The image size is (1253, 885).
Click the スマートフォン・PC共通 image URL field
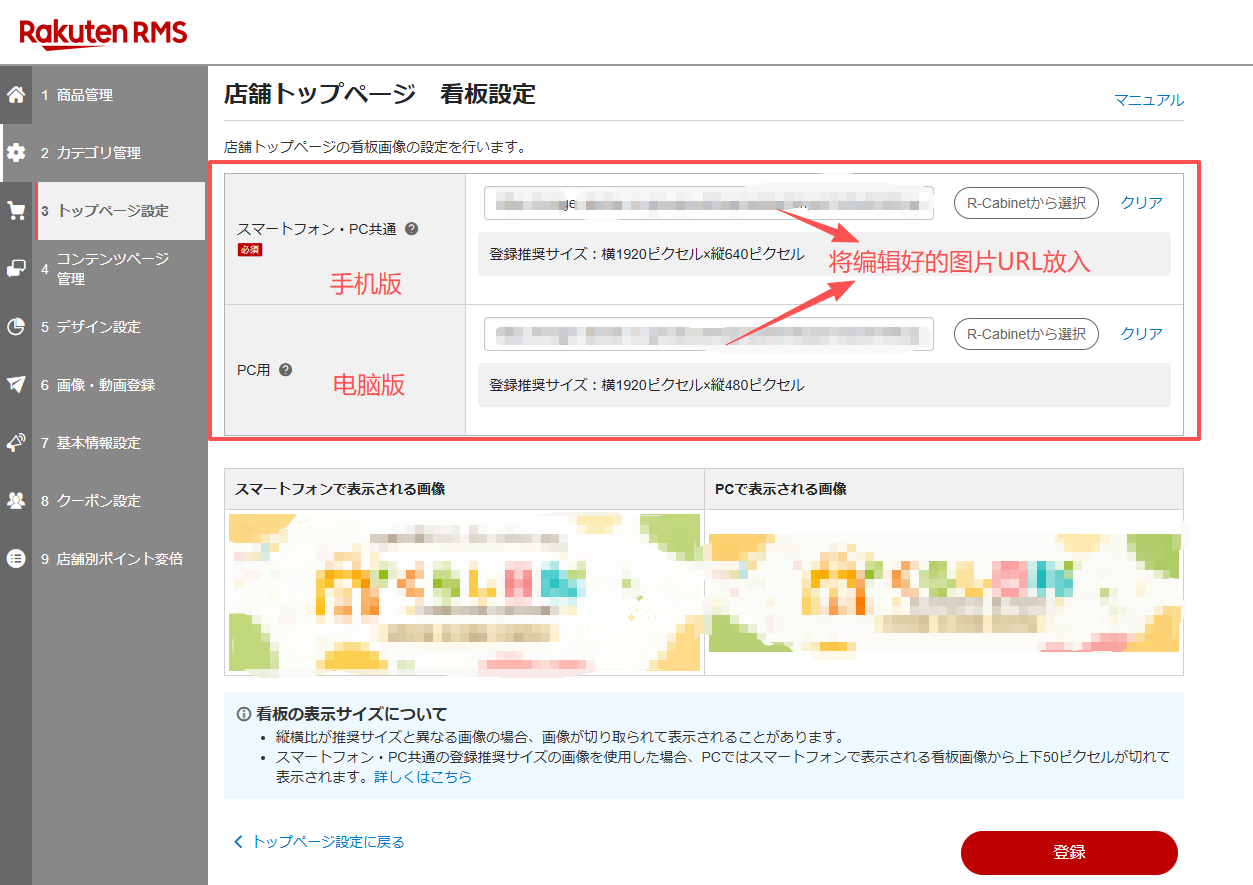pos(709,203)
